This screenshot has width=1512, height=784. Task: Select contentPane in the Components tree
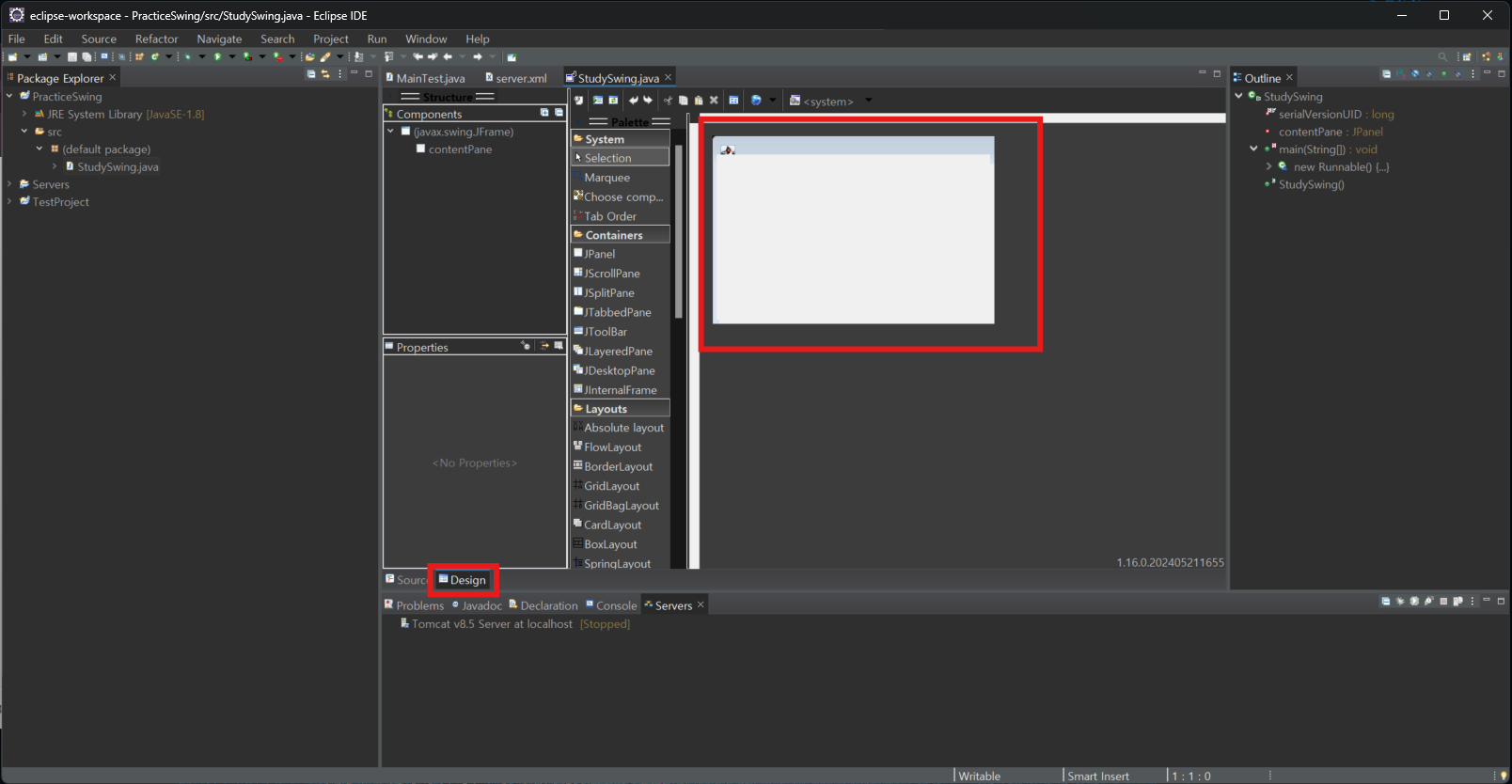[454, 149]
